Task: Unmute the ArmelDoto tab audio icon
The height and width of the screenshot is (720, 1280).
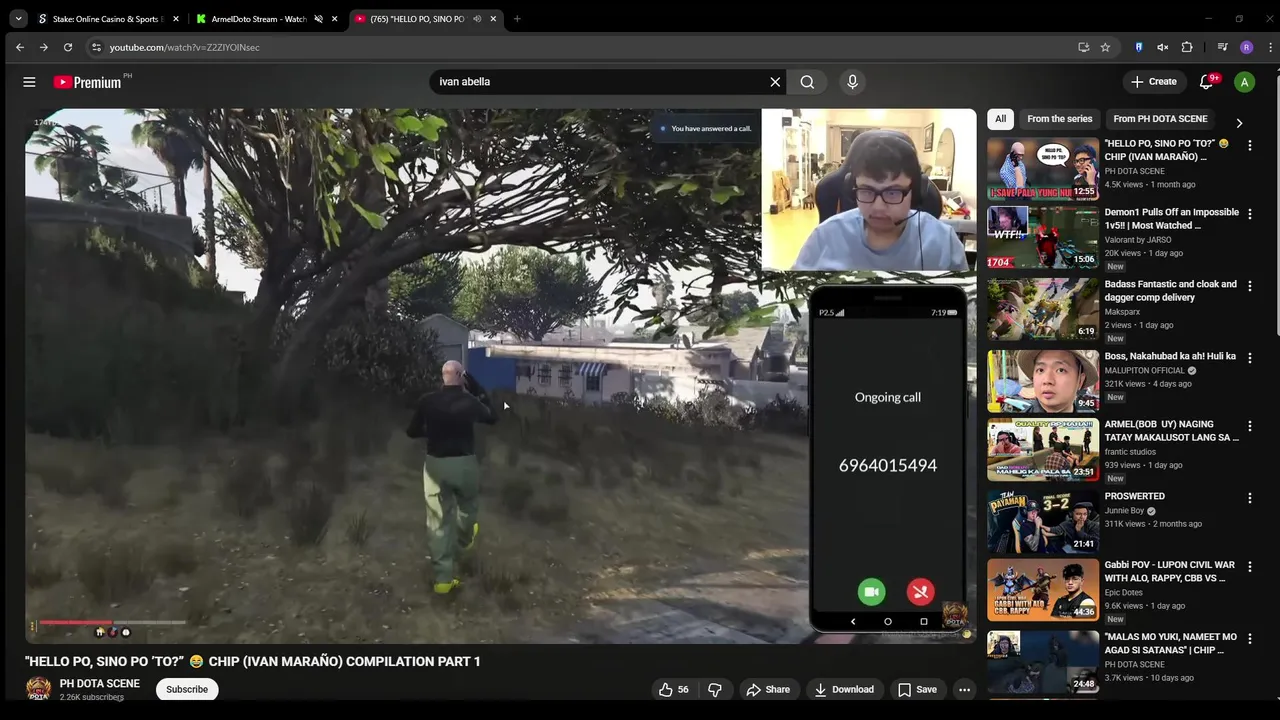Action: 319,19
